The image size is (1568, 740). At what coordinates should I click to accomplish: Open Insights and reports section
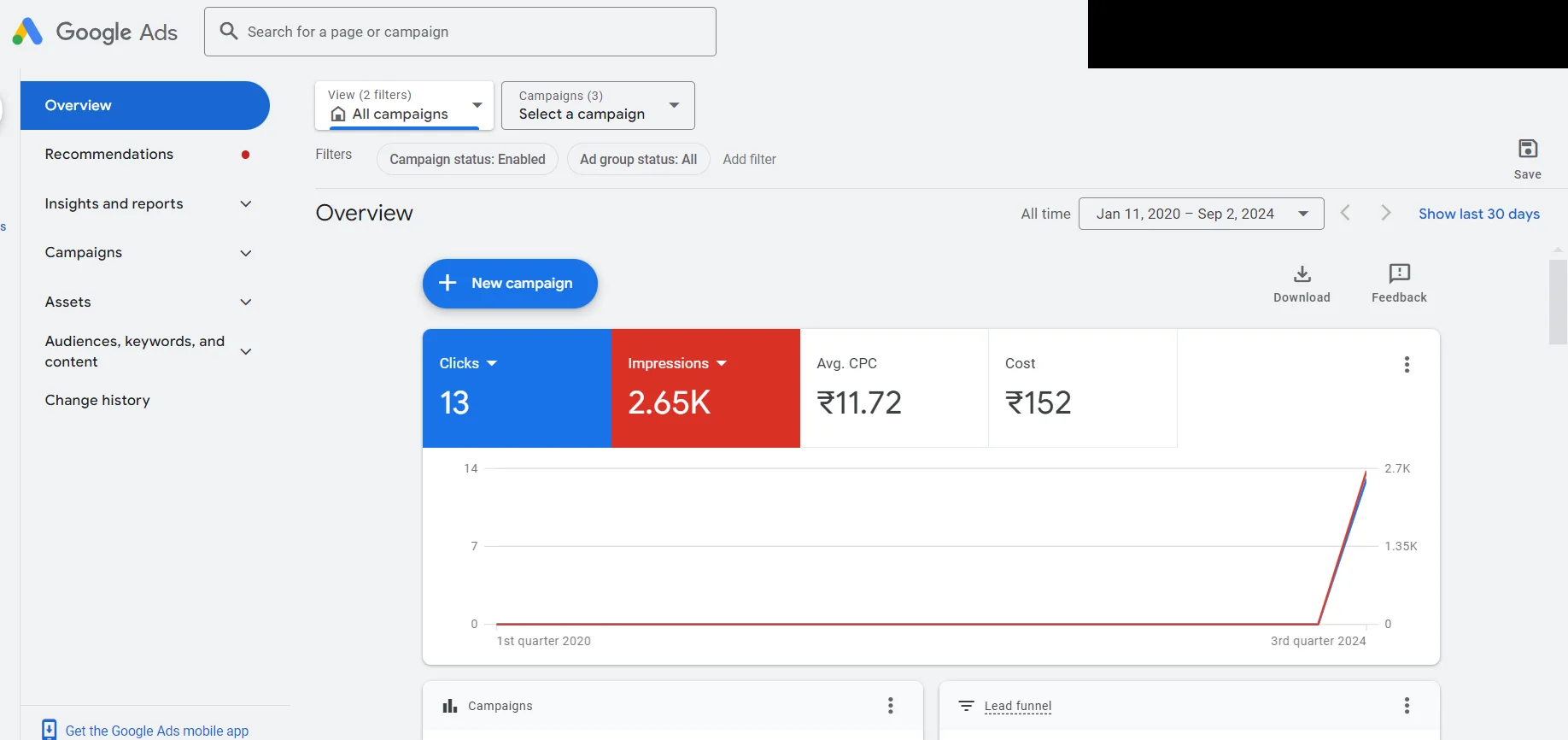point(114,203)
